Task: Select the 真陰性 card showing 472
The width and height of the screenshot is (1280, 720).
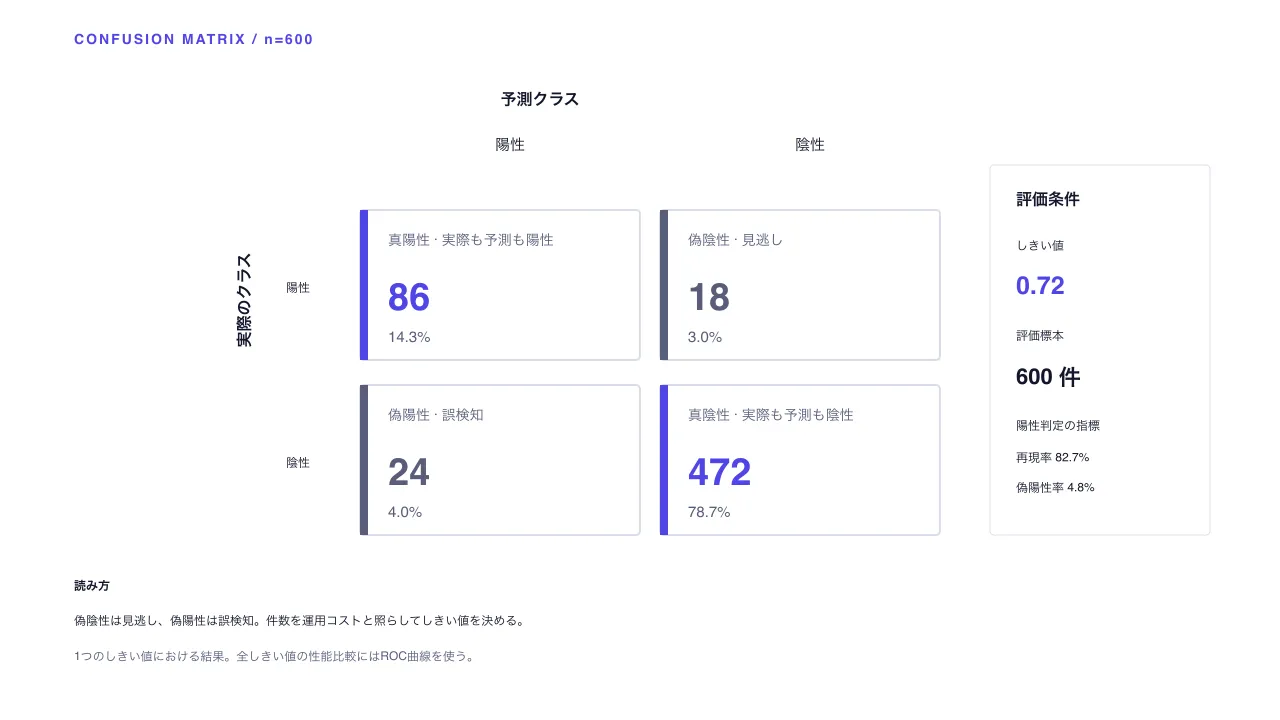Action: pyautogui.click(x=800, y=460)
